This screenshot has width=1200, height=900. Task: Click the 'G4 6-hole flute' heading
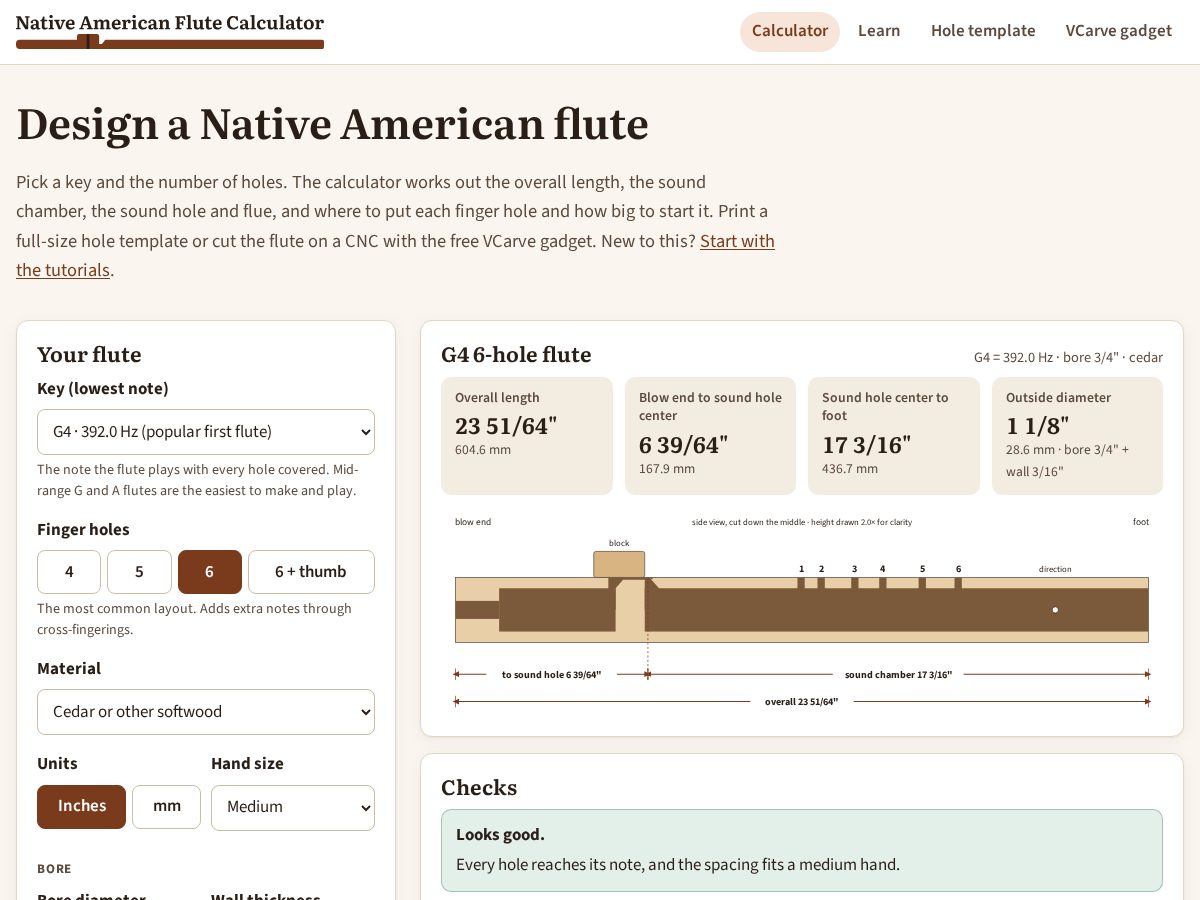(516, 355)
